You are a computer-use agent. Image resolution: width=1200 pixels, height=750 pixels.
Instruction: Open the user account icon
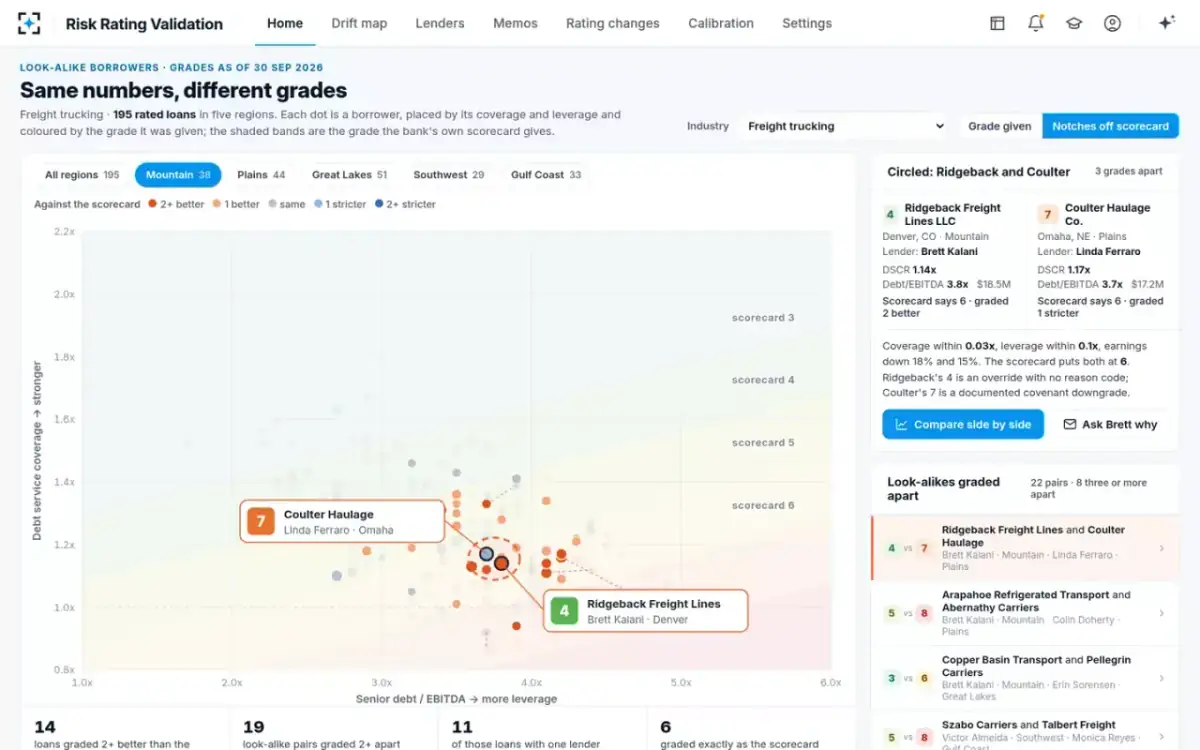(1112, 23)
